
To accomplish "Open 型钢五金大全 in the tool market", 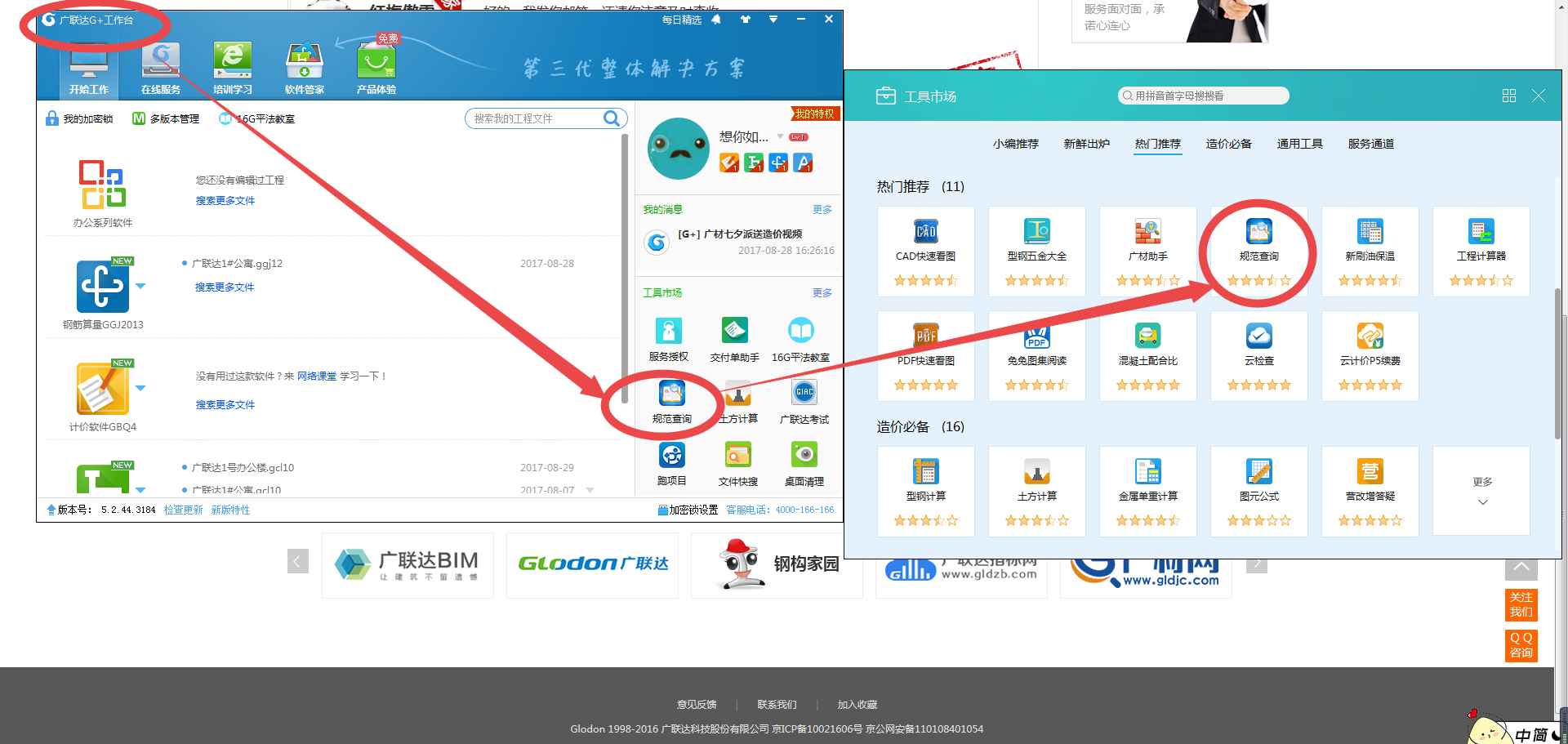I will tap(1037, 252).
